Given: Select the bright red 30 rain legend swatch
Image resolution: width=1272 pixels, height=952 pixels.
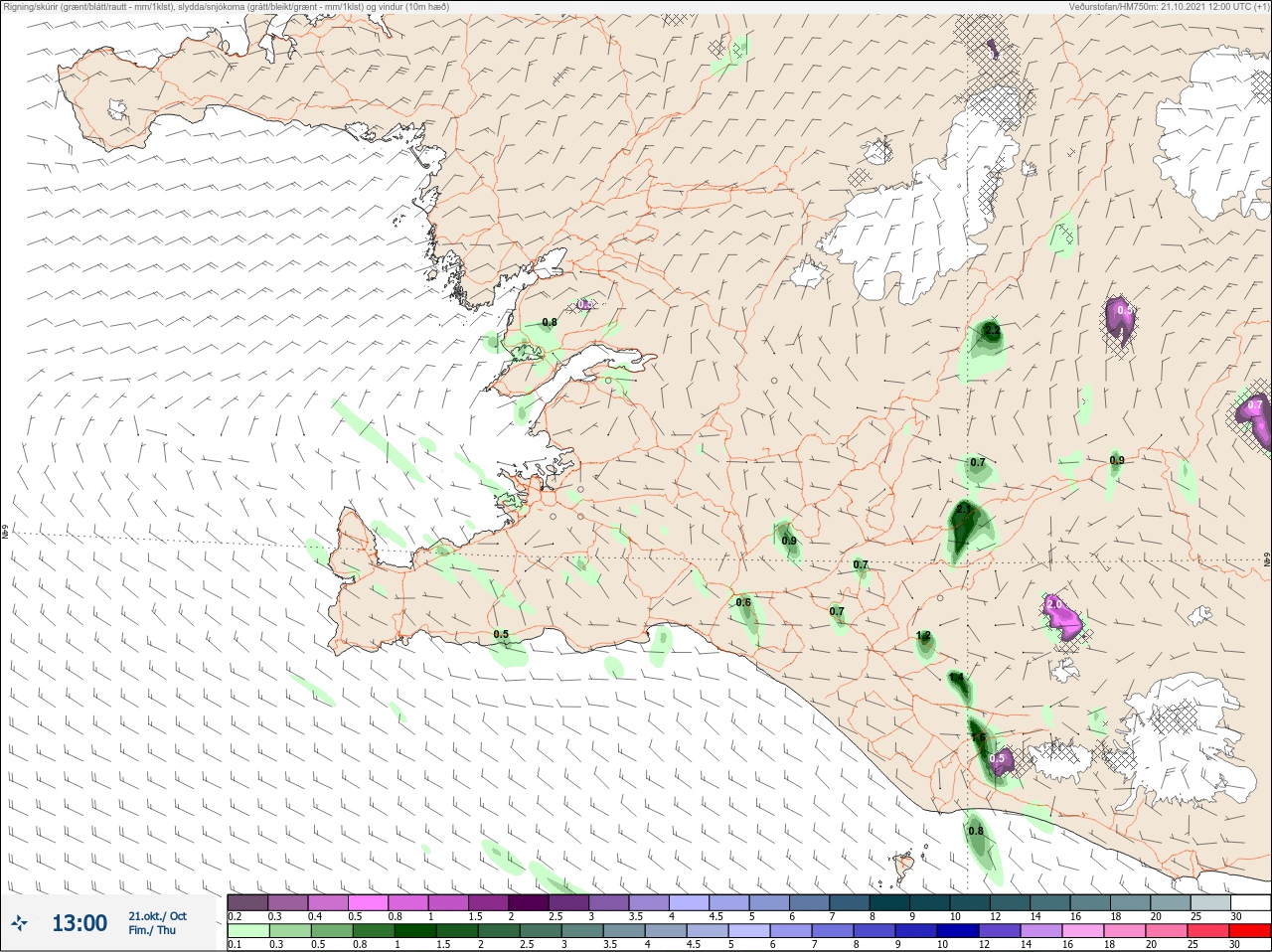Looking at the screenshot, I should [1250, 931].
